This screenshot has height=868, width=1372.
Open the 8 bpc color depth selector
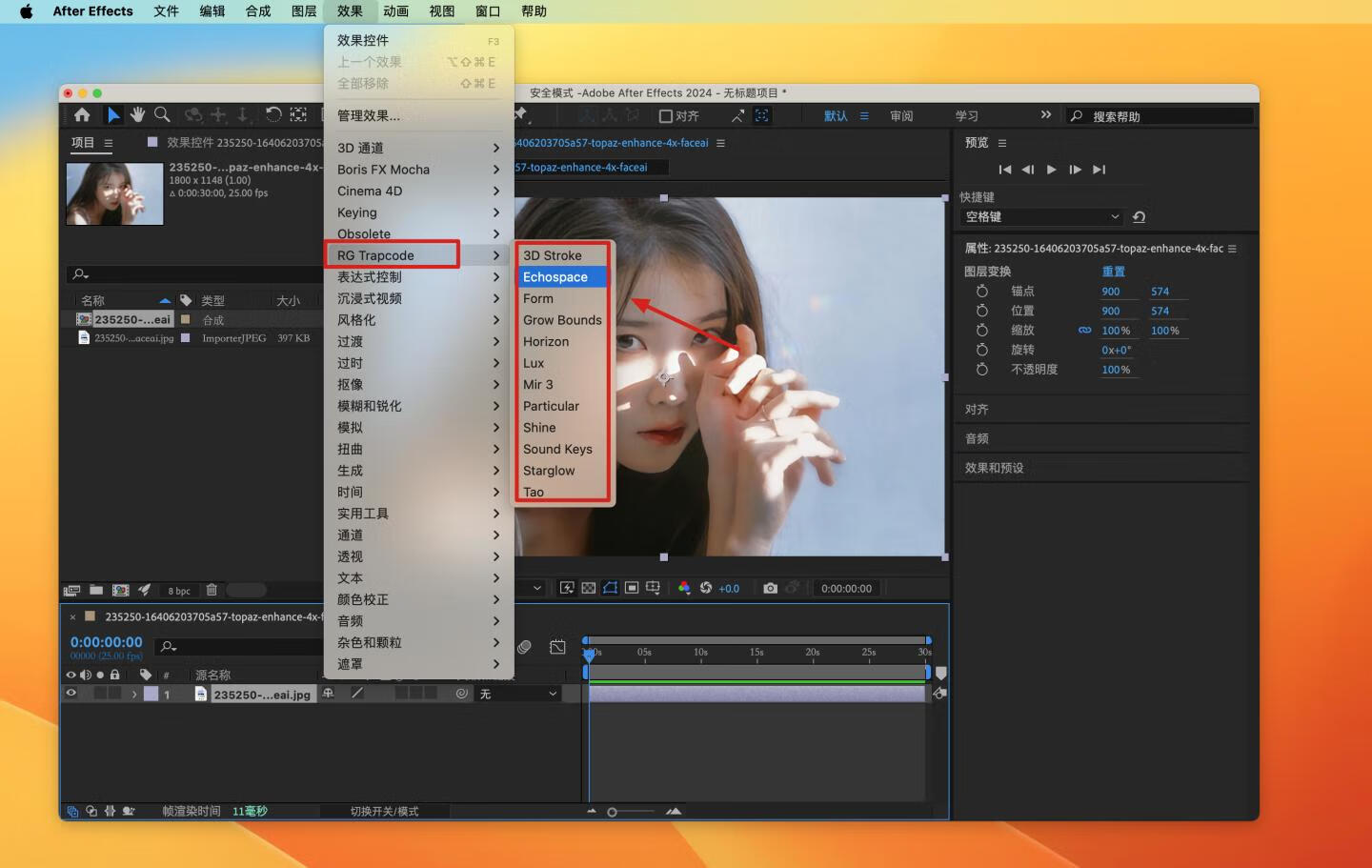click(x=179, y=590)
